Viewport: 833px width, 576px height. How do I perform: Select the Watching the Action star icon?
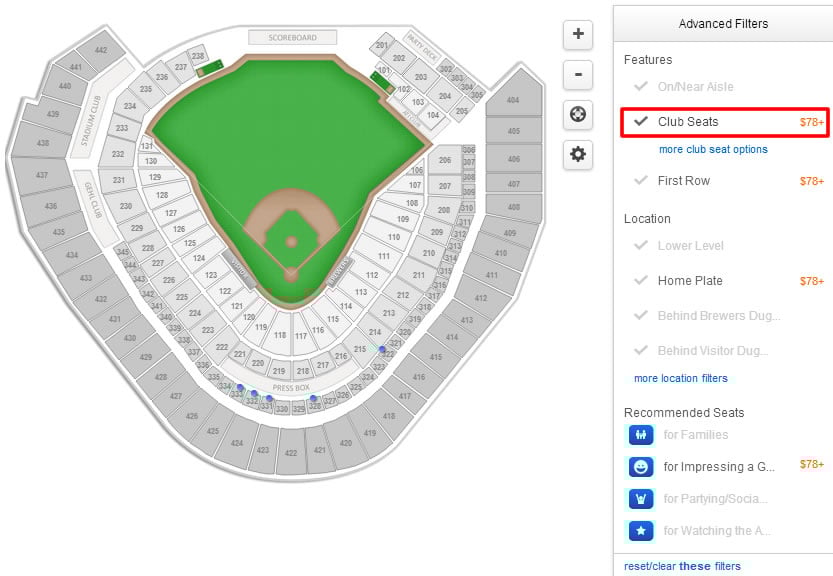coord(641,530)
